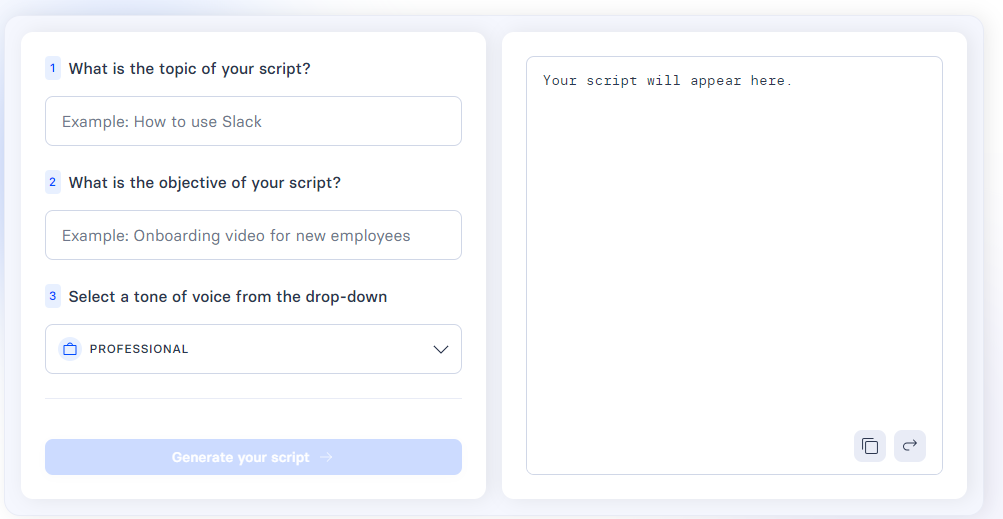Click the script objective input field
This screenshot has width=1003, height=519.
coord(253,235)
